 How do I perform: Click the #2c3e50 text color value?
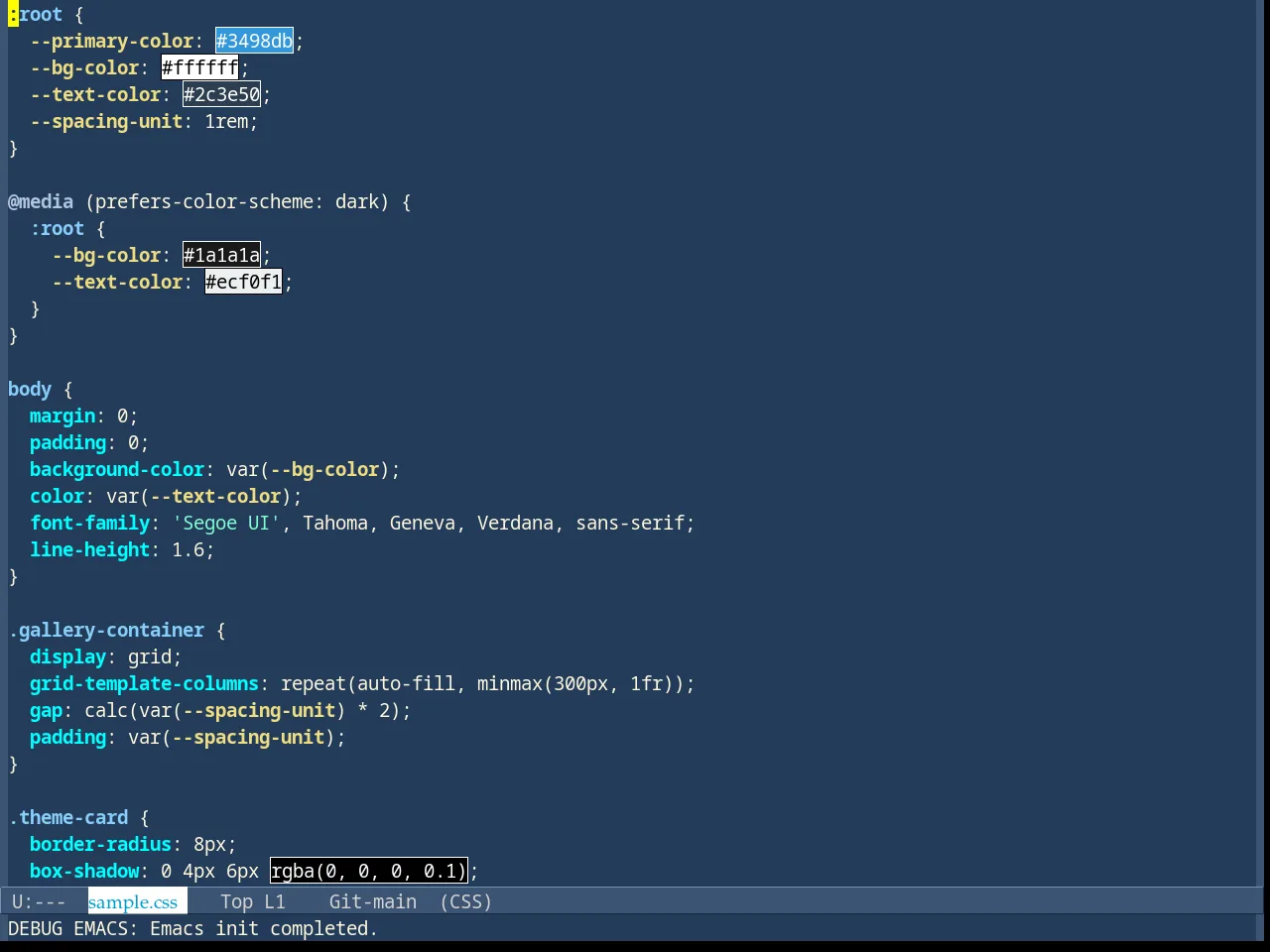point(221,94)
